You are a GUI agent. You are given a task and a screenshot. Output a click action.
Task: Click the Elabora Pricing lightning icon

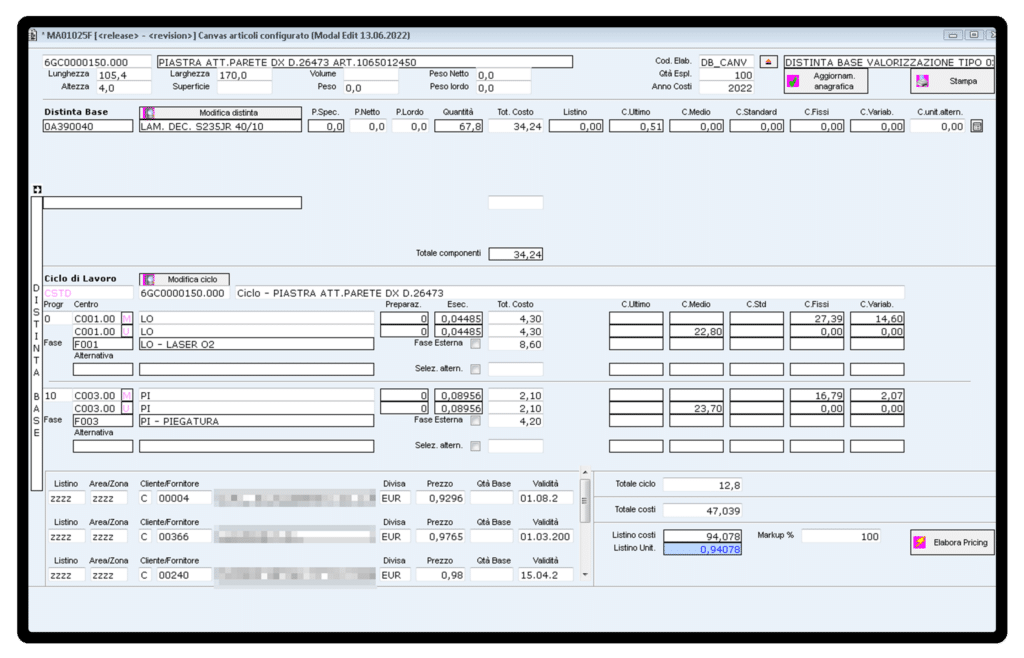[x=920, y=543]
